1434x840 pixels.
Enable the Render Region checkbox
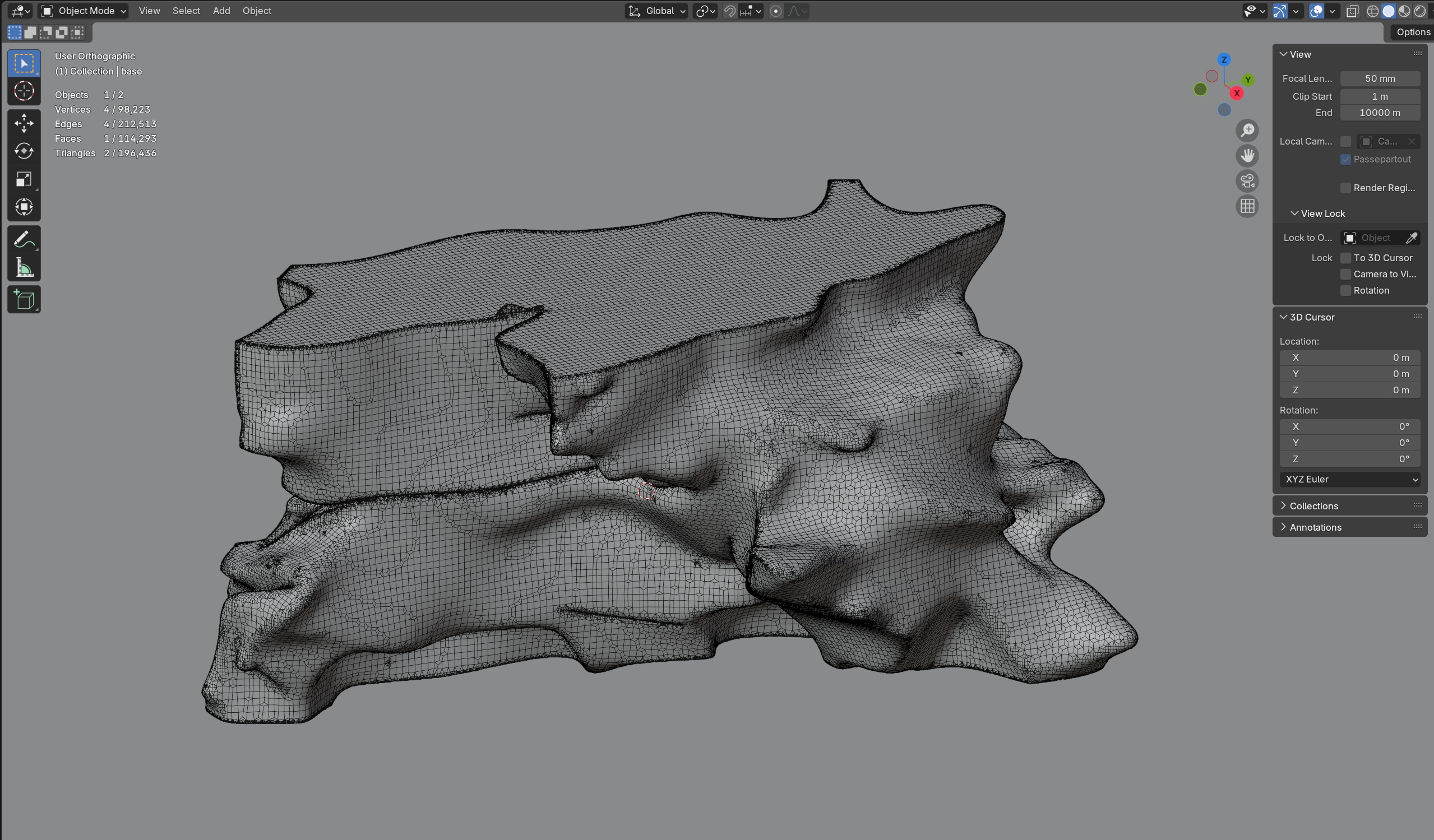[1346, 188]
